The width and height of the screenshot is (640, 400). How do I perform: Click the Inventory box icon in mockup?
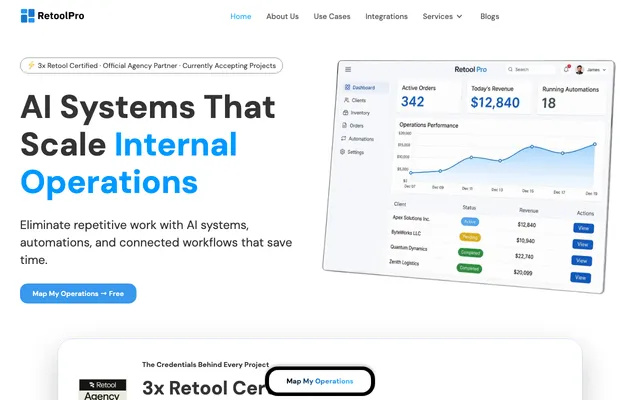tap(345, 112)
